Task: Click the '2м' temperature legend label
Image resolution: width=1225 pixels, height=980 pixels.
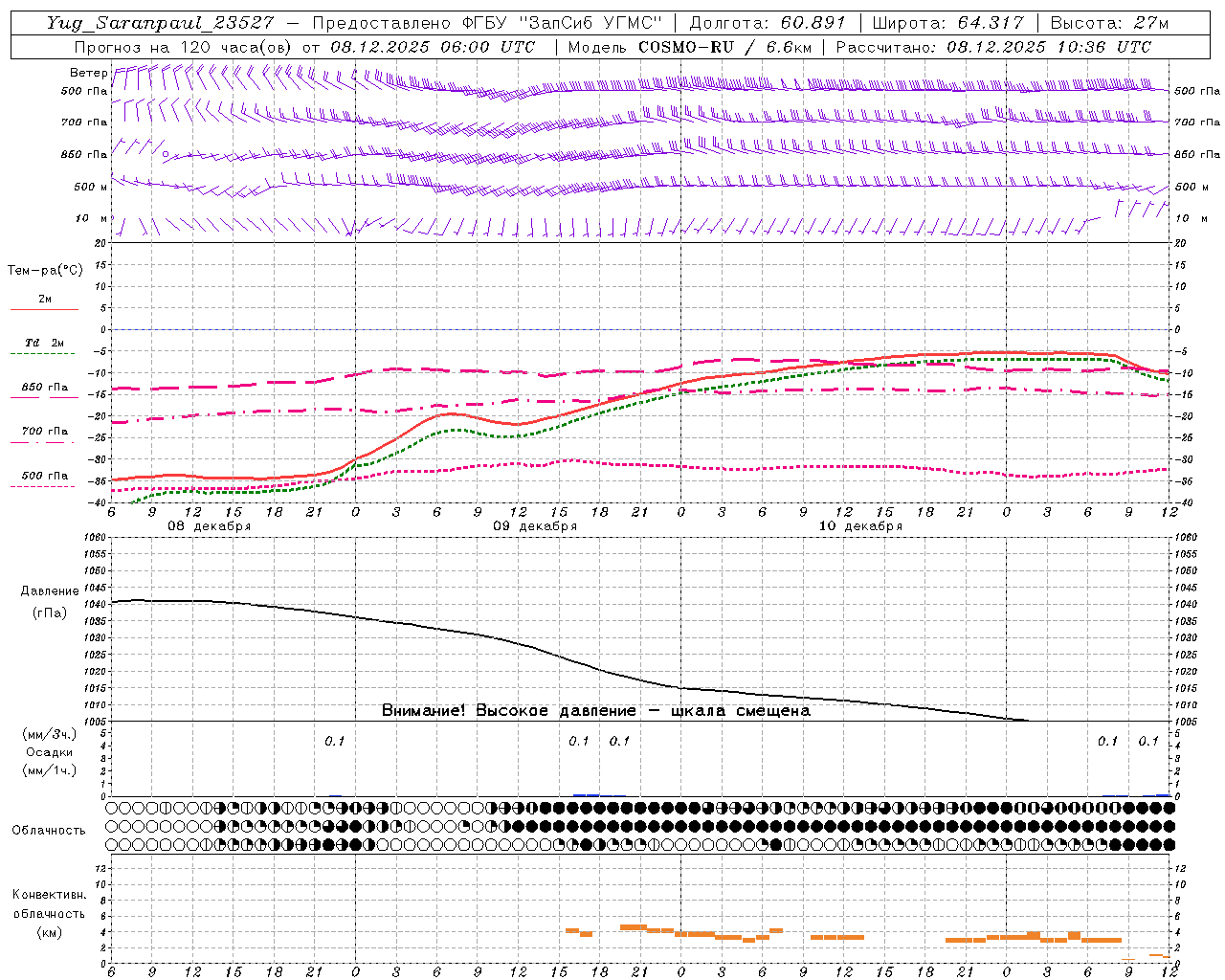Action: pyautogui.click(x=45, y=300)
